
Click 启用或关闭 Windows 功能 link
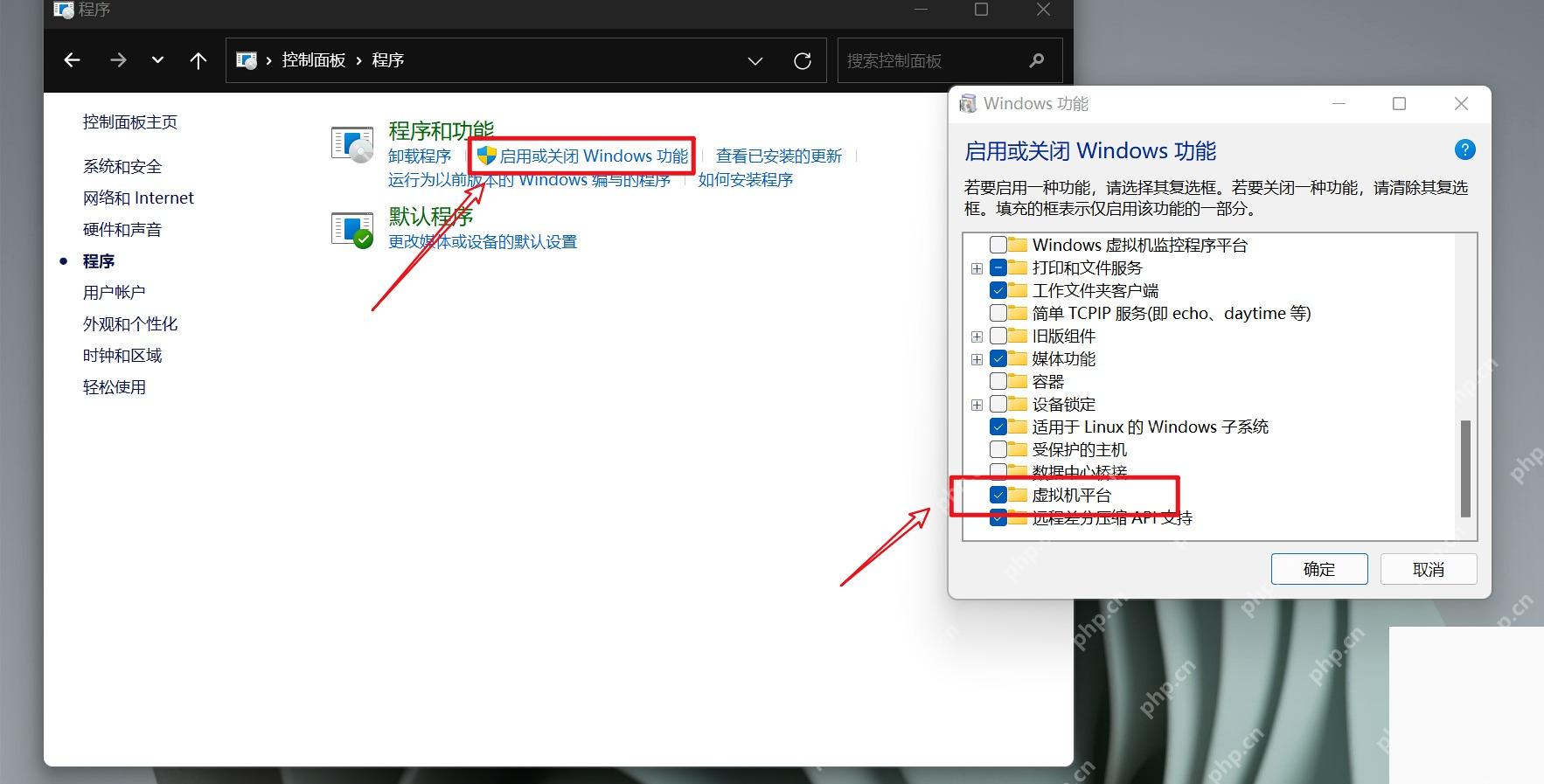point(594,156)
